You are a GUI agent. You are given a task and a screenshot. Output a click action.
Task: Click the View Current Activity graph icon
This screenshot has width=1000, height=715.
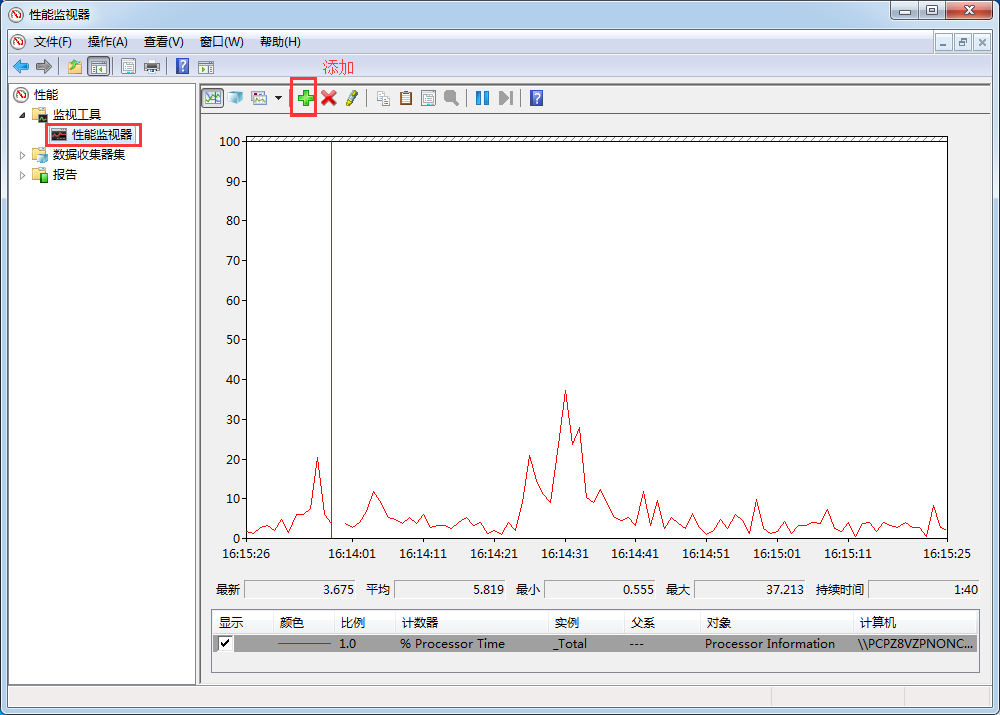pos(213,98)
